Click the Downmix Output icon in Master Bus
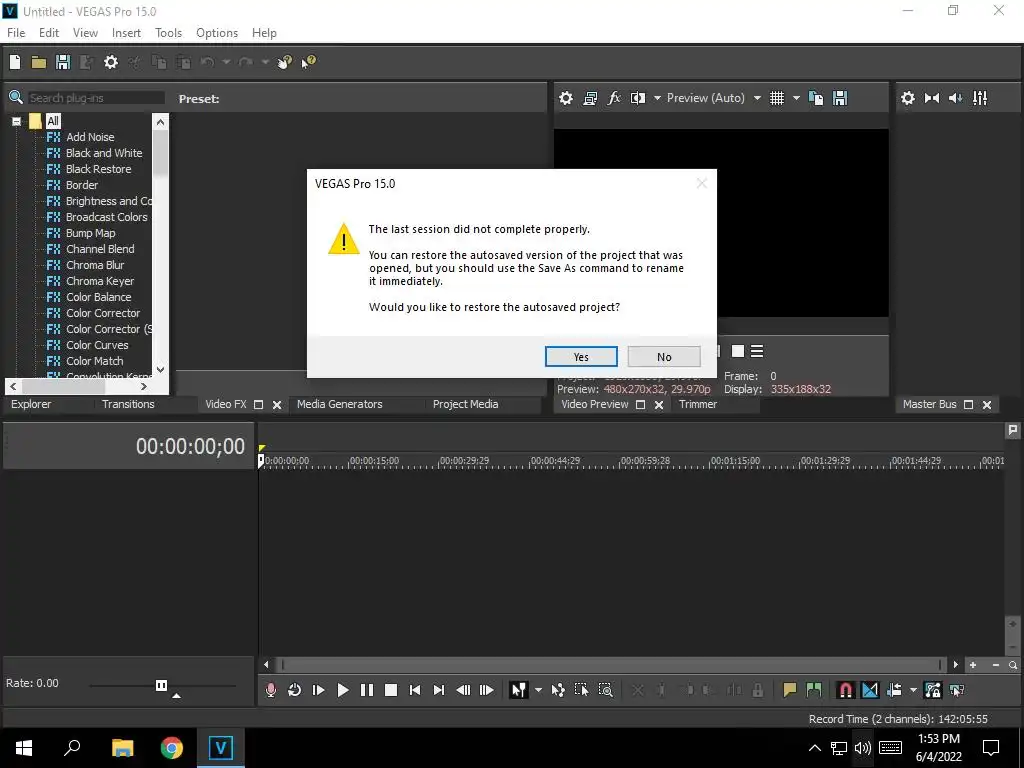This screenshot has width=1024, height=768. (932, 98)
